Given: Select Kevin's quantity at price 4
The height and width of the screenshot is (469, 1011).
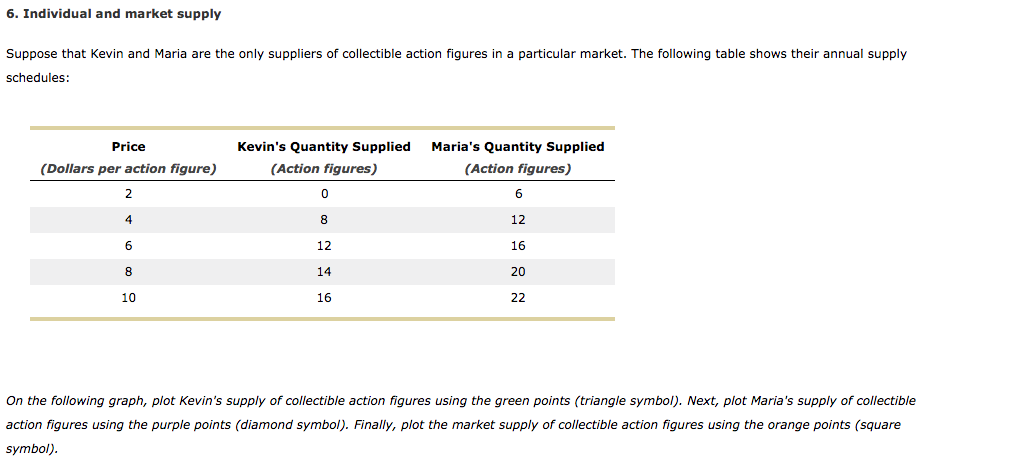Looking at the screenshot, I should 324,219.
